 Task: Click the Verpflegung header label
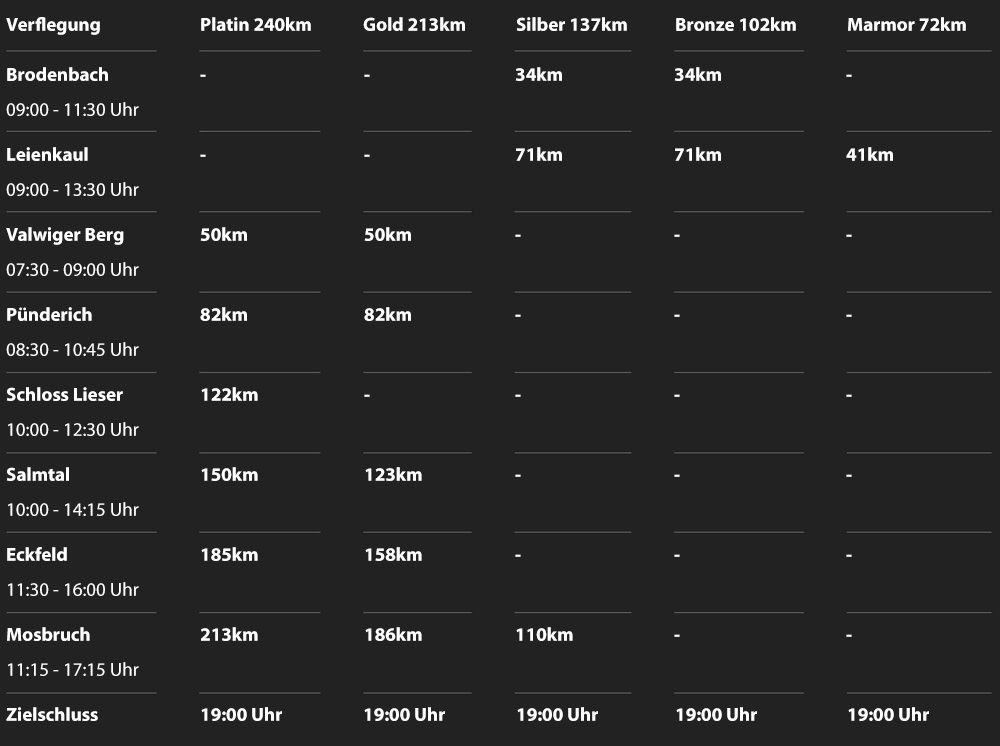click(53, 25)
